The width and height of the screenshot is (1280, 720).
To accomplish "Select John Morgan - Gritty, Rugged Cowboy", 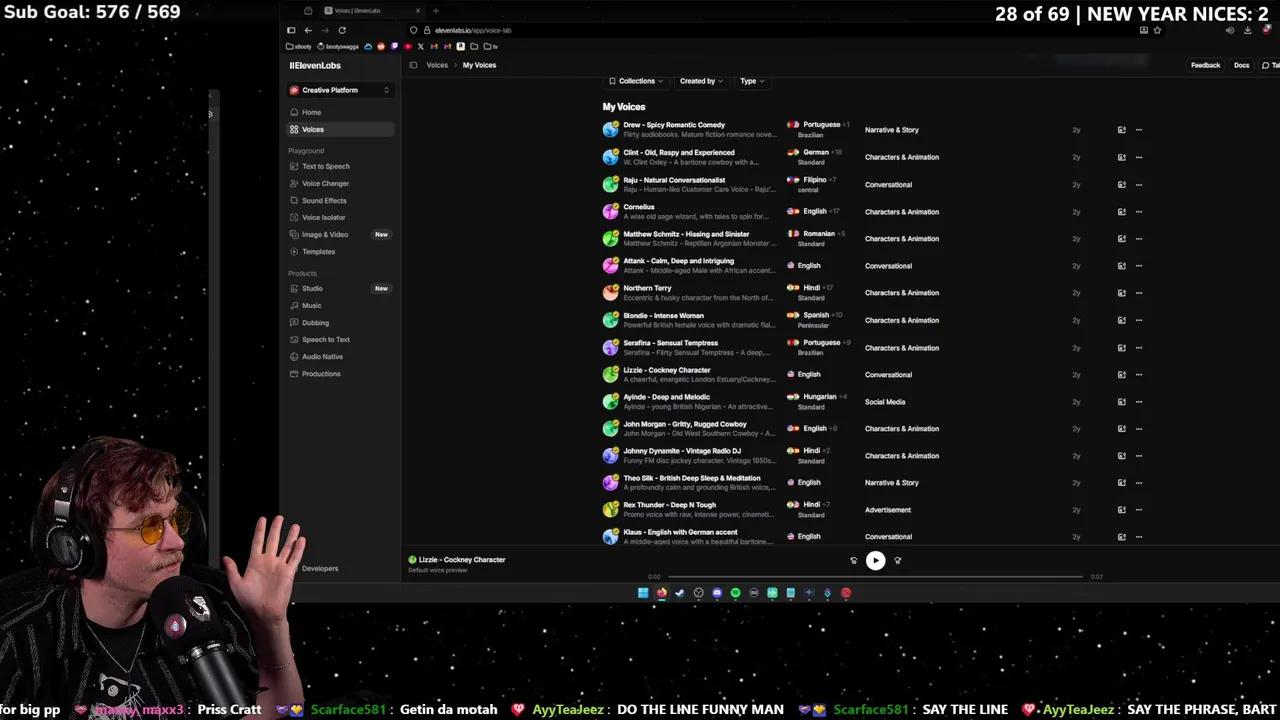I will coord(685,424).
